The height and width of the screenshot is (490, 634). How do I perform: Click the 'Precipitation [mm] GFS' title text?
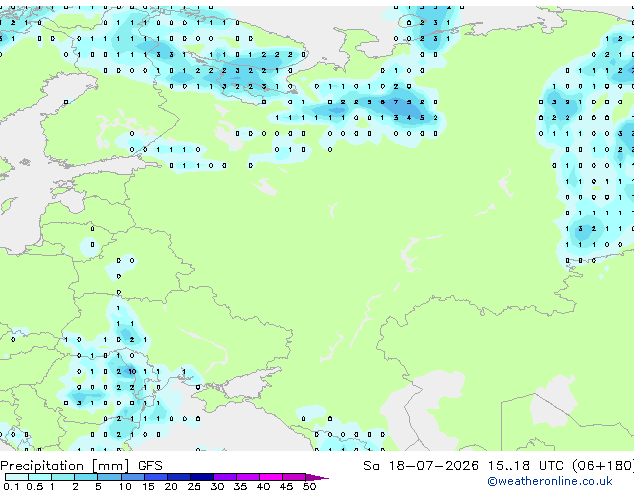81,466
